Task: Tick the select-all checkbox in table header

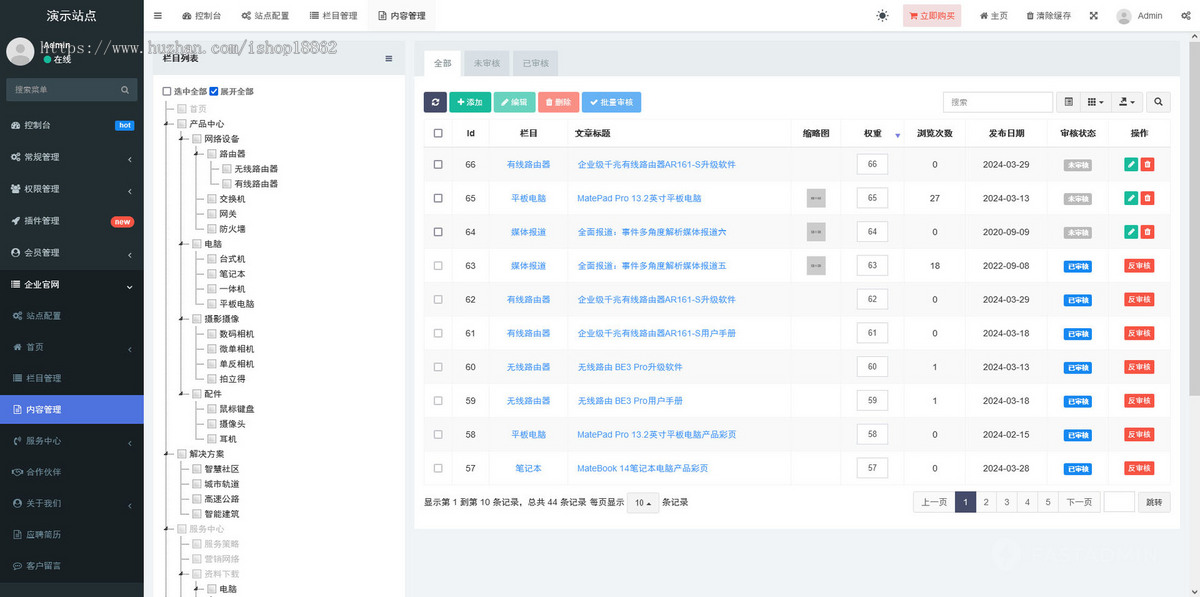Action: pos(437,132)
